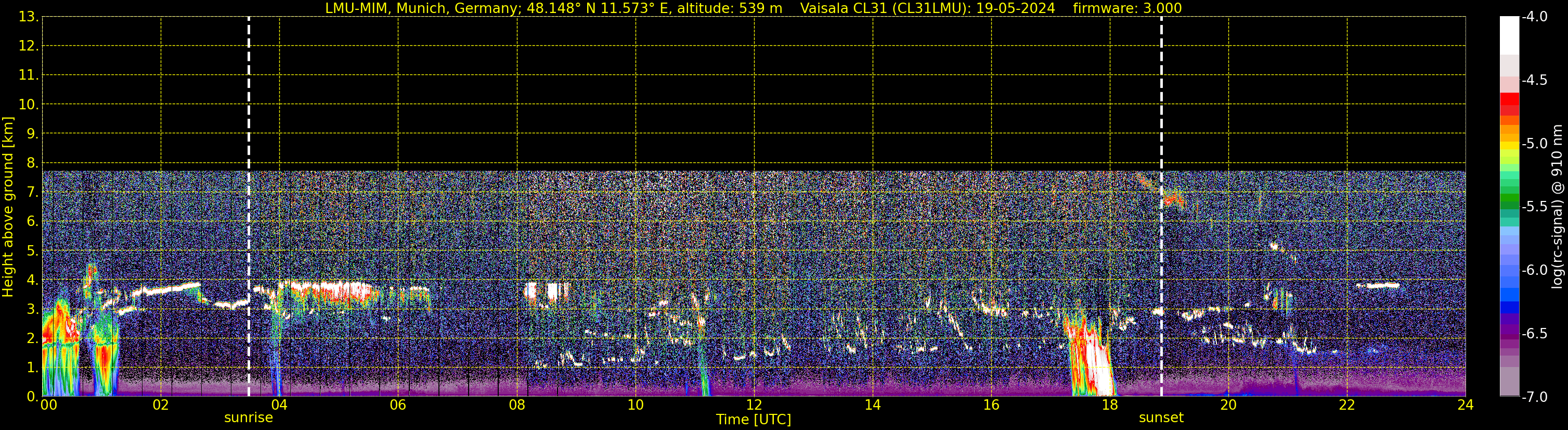
Task: Click the "sunset" label below the time axis
Action: click(x=1161, y=418)
